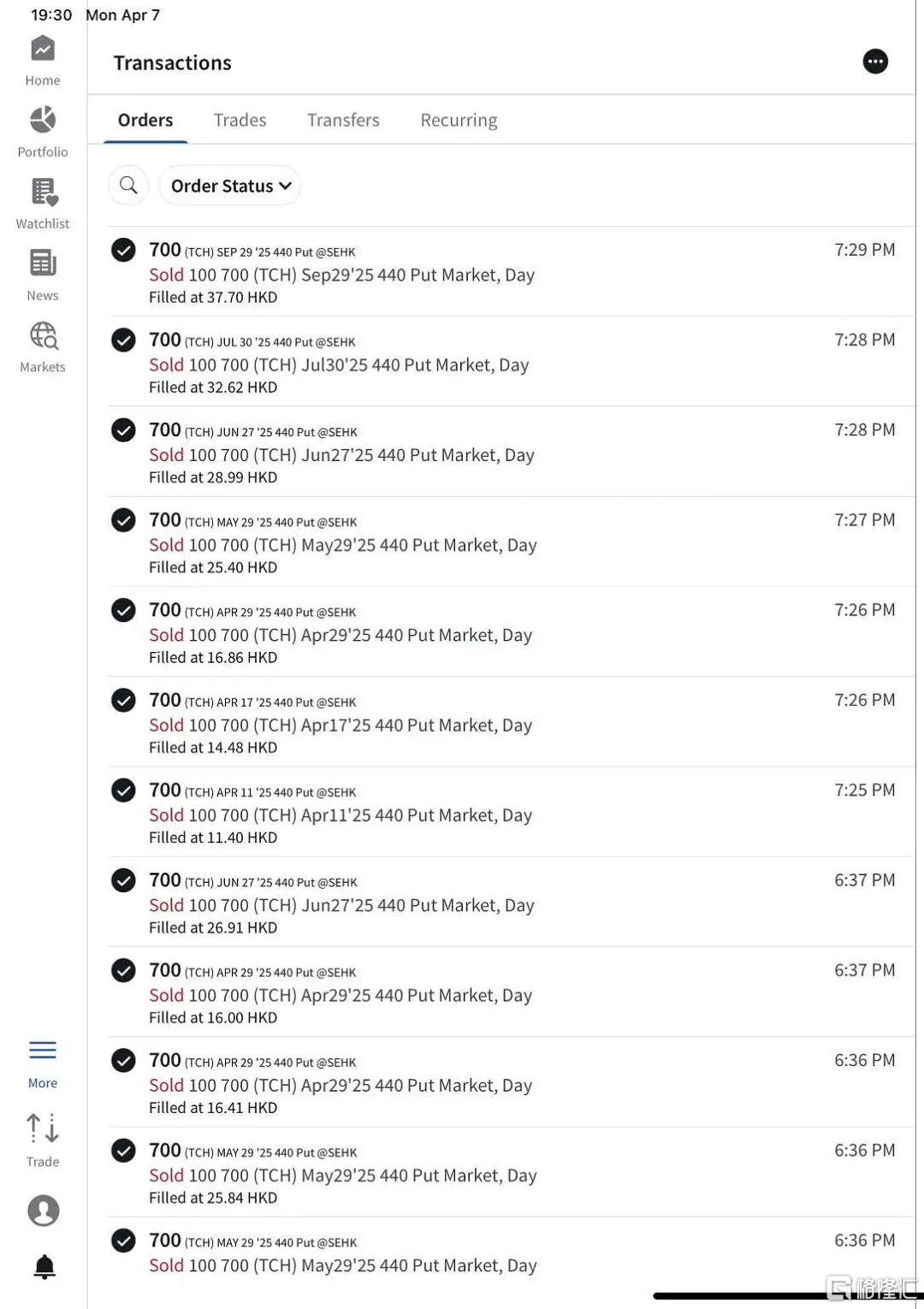Open the Markets globe icon
This screenshot has width=924, height=1309.
pos(44,335)
